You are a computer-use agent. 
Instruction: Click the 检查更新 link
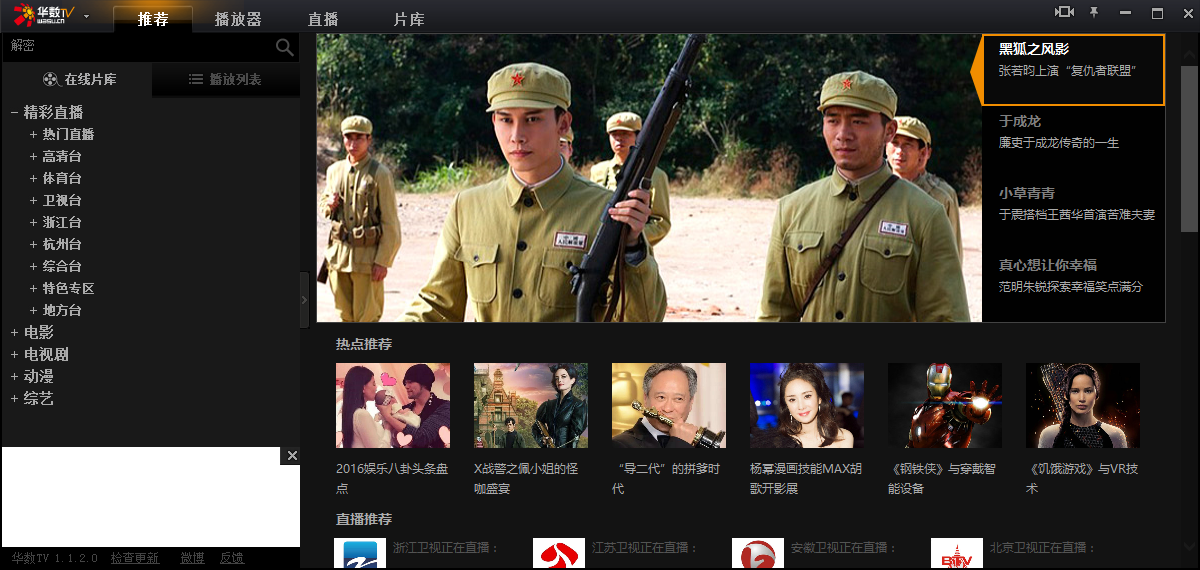click(135, 558)
